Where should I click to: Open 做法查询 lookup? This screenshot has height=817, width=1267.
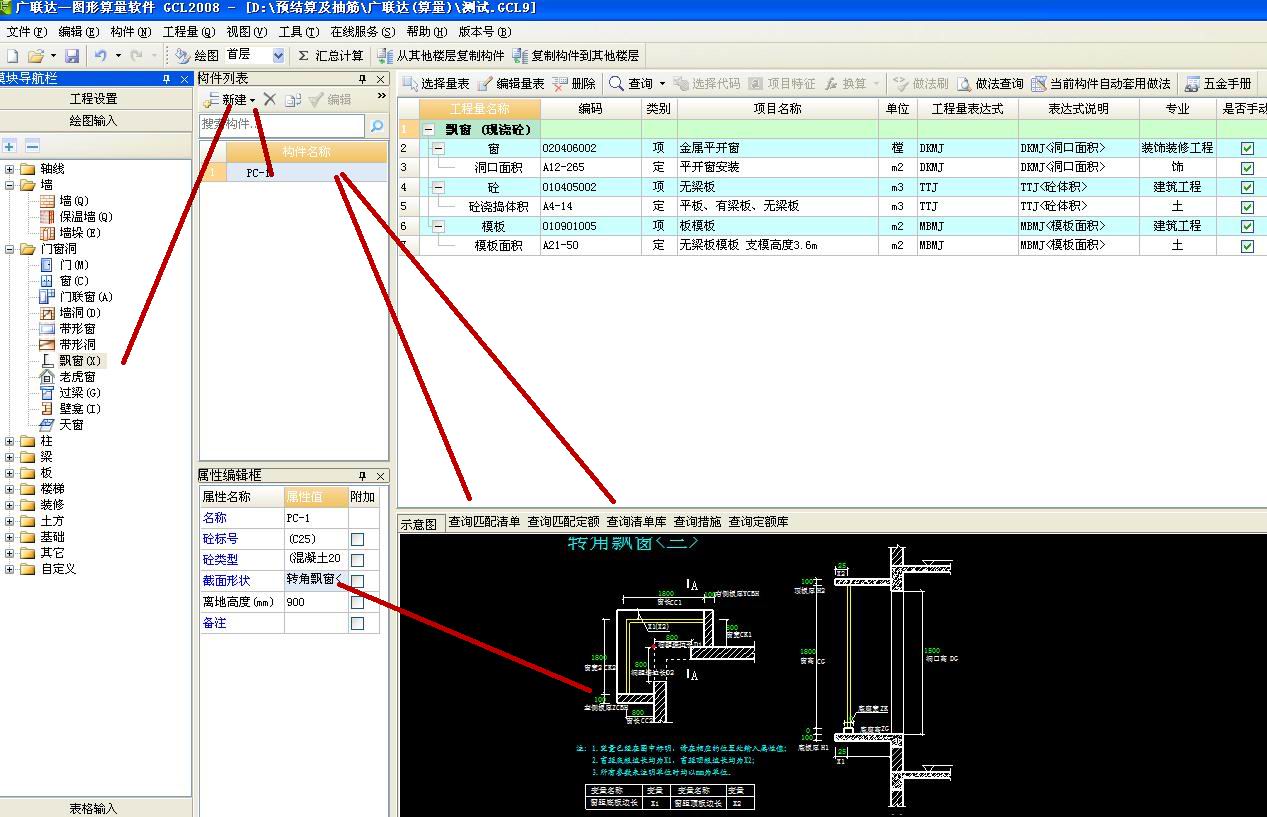(990, 84)
